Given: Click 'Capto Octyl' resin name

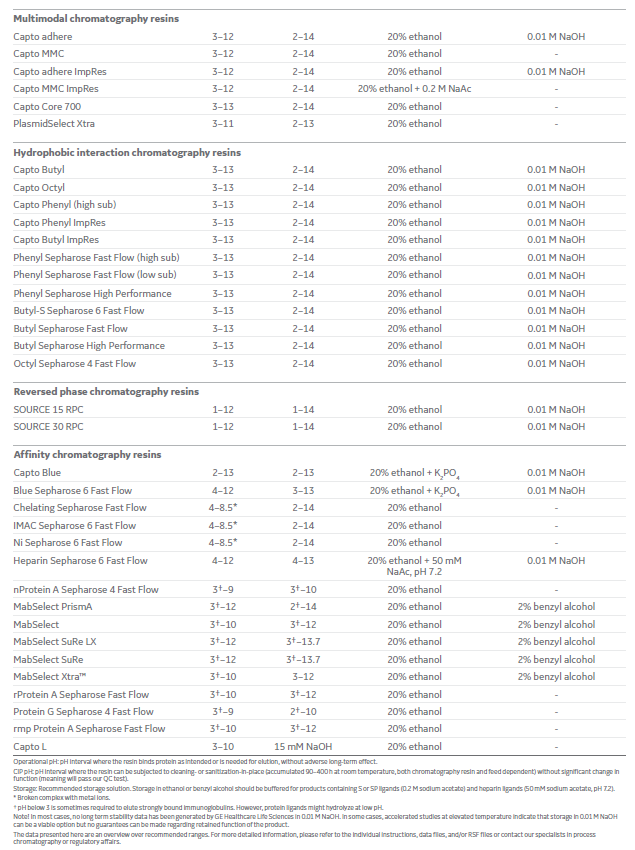Looking at the screenshot, I should point(39,188).
